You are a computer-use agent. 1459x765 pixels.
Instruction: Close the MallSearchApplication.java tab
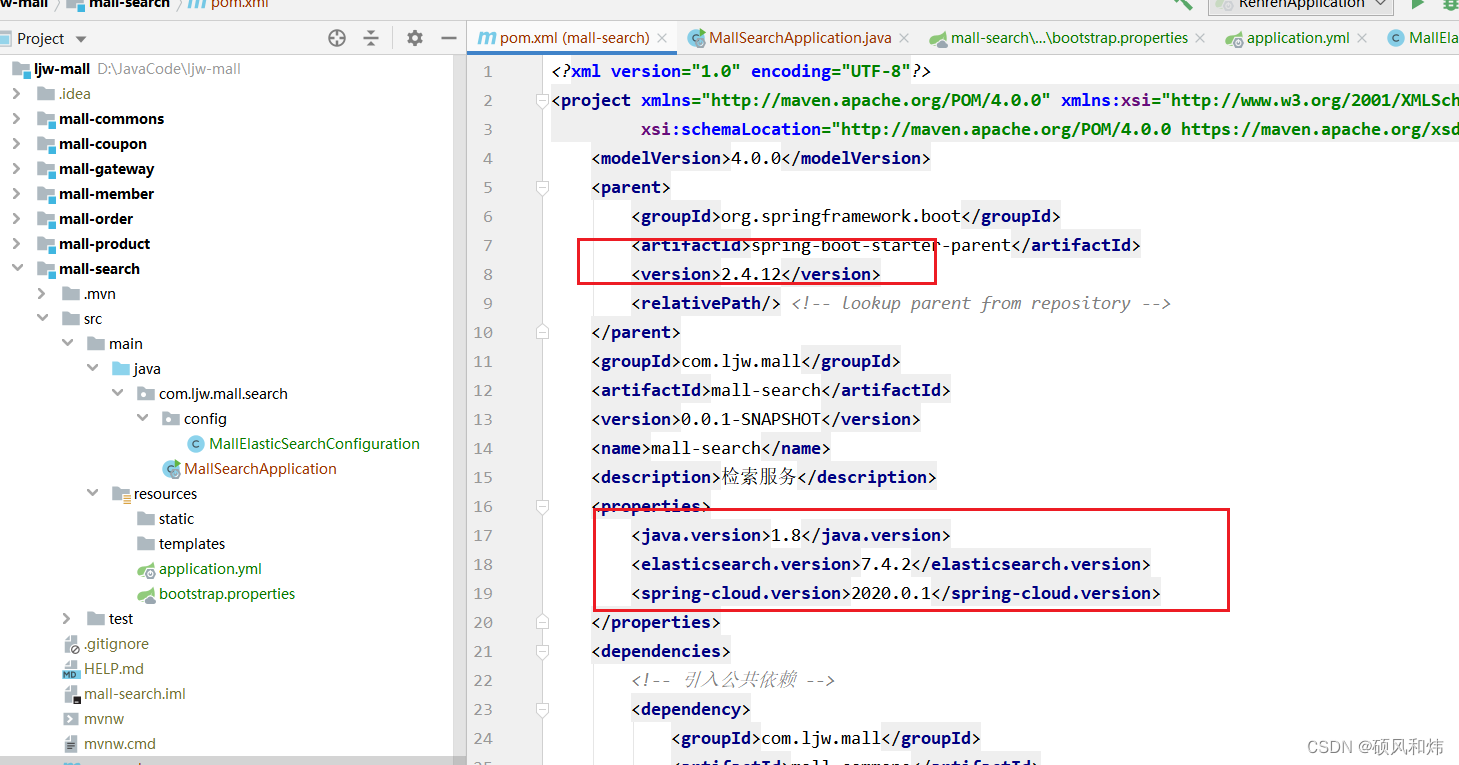tap(904, 38)
